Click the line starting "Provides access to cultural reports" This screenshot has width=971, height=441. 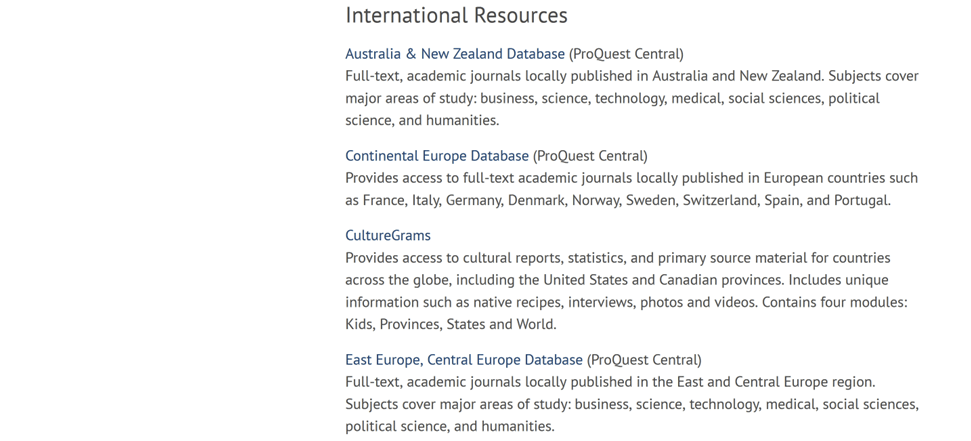617,258
